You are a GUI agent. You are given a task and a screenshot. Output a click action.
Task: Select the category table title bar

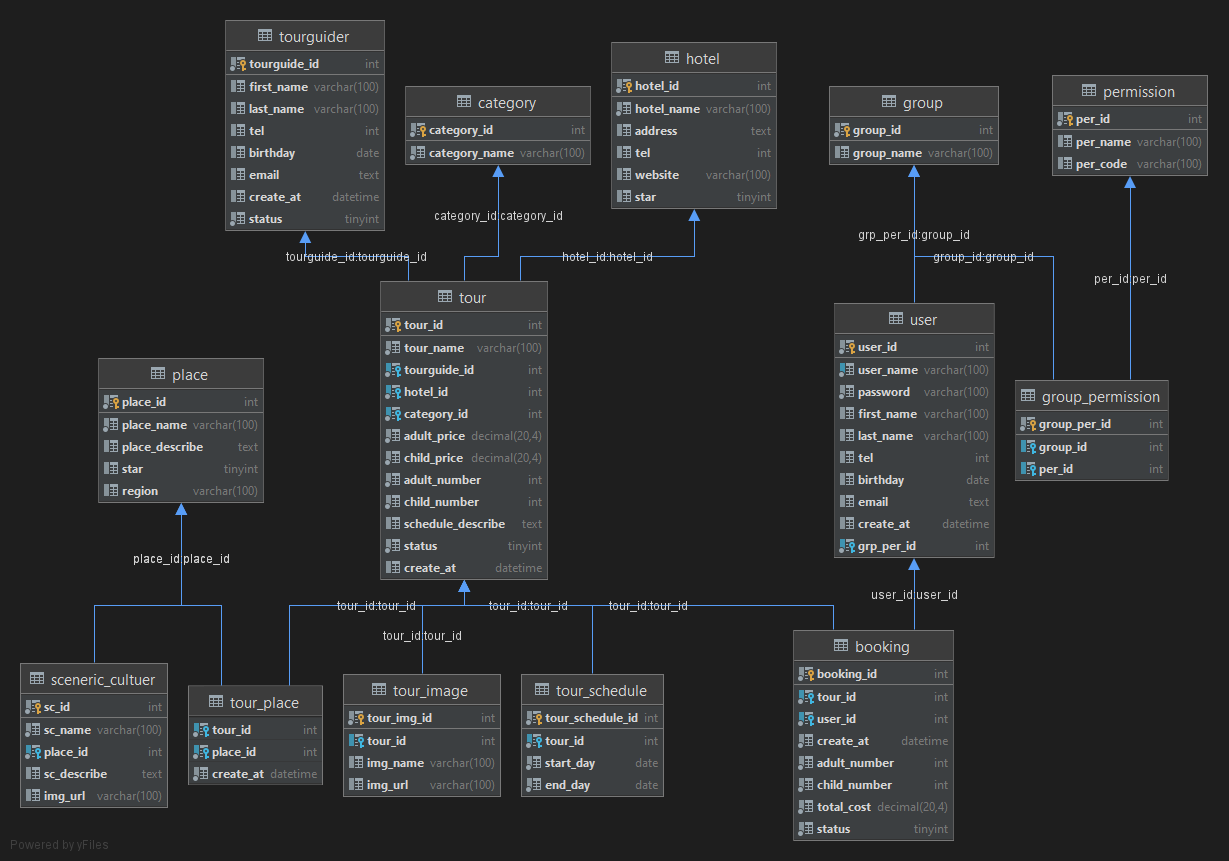[x=497, y=101]
